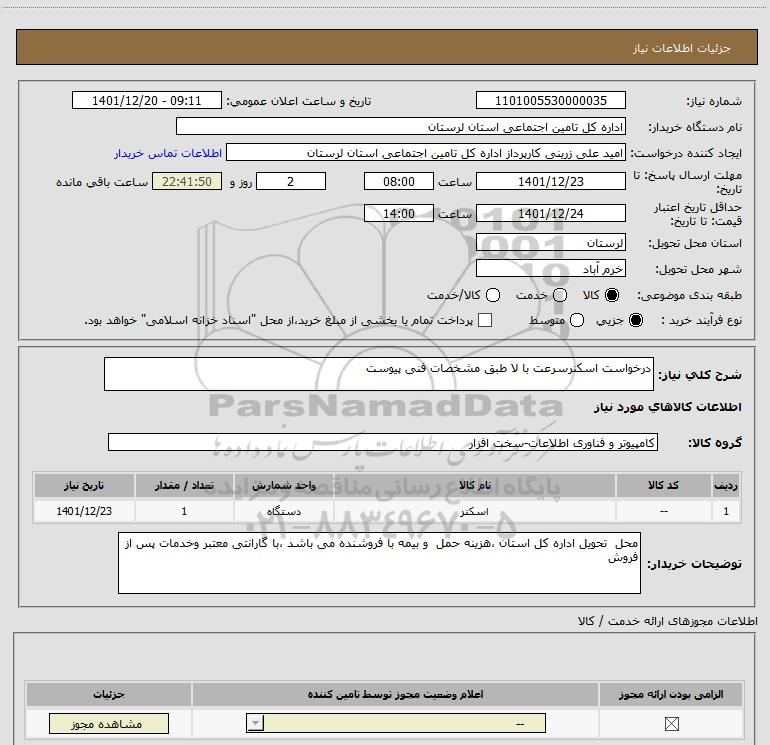Click the تعداد / مقدار column header
The width and height of the screenshot is (770, 745).
pos(184,485)
